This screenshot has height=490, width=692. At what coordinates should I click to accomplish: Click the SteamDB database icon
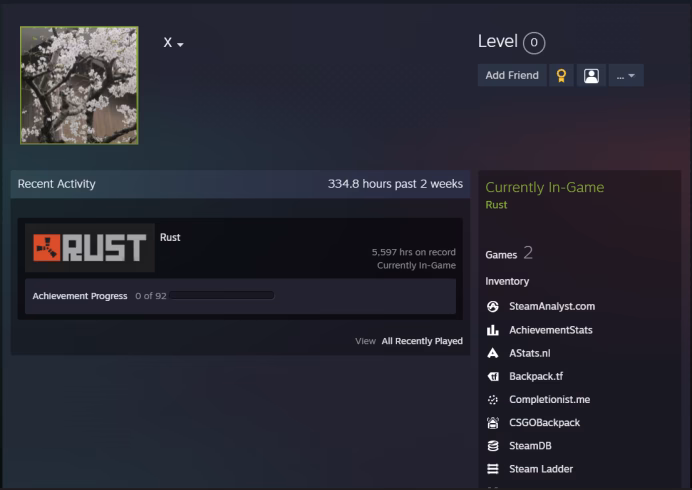tap(493, 446)
